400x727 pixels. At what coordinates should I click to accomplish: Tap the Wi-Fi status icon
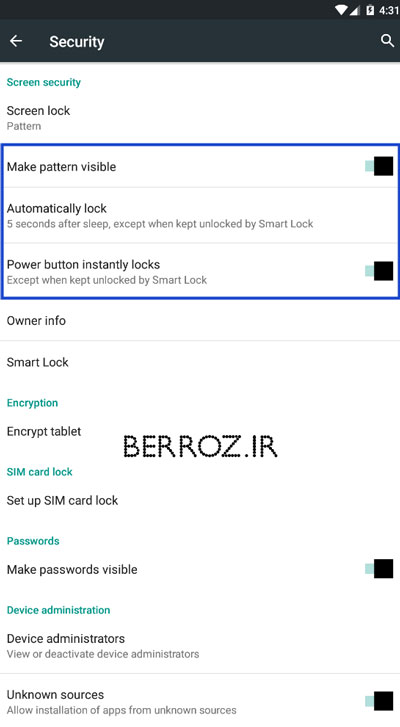(342, 10)
